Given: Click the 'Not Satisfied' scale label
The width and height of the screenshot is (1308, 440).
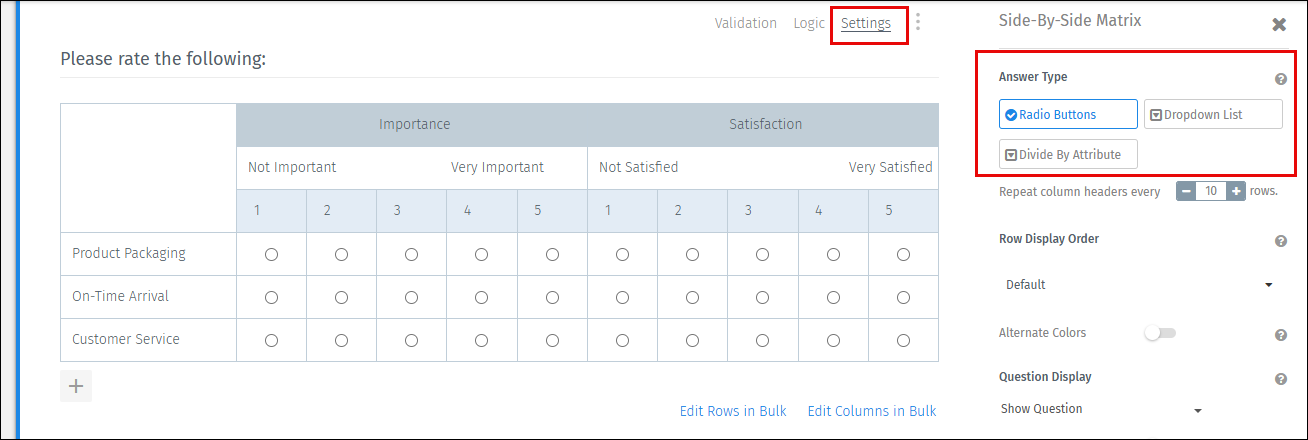Looking at the screenshot, I should click(638, 167).
